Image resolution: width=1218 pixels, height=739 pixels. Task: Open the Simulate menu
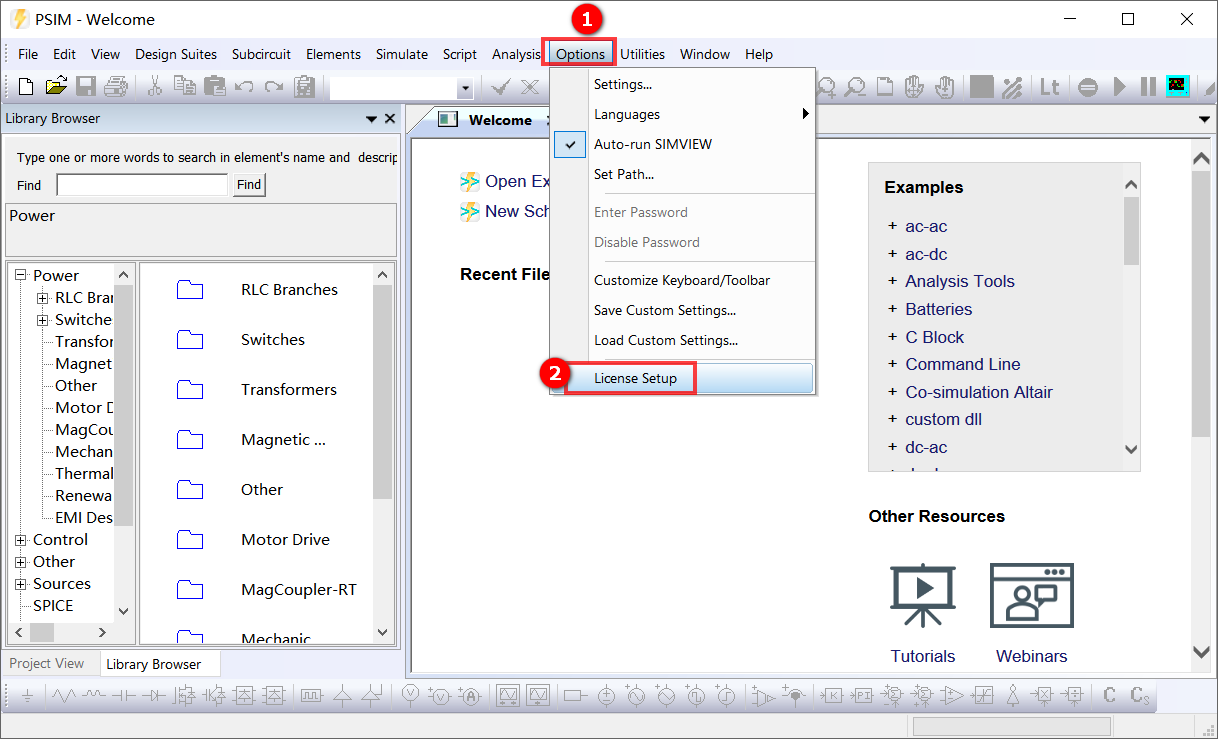click(402, 54)
